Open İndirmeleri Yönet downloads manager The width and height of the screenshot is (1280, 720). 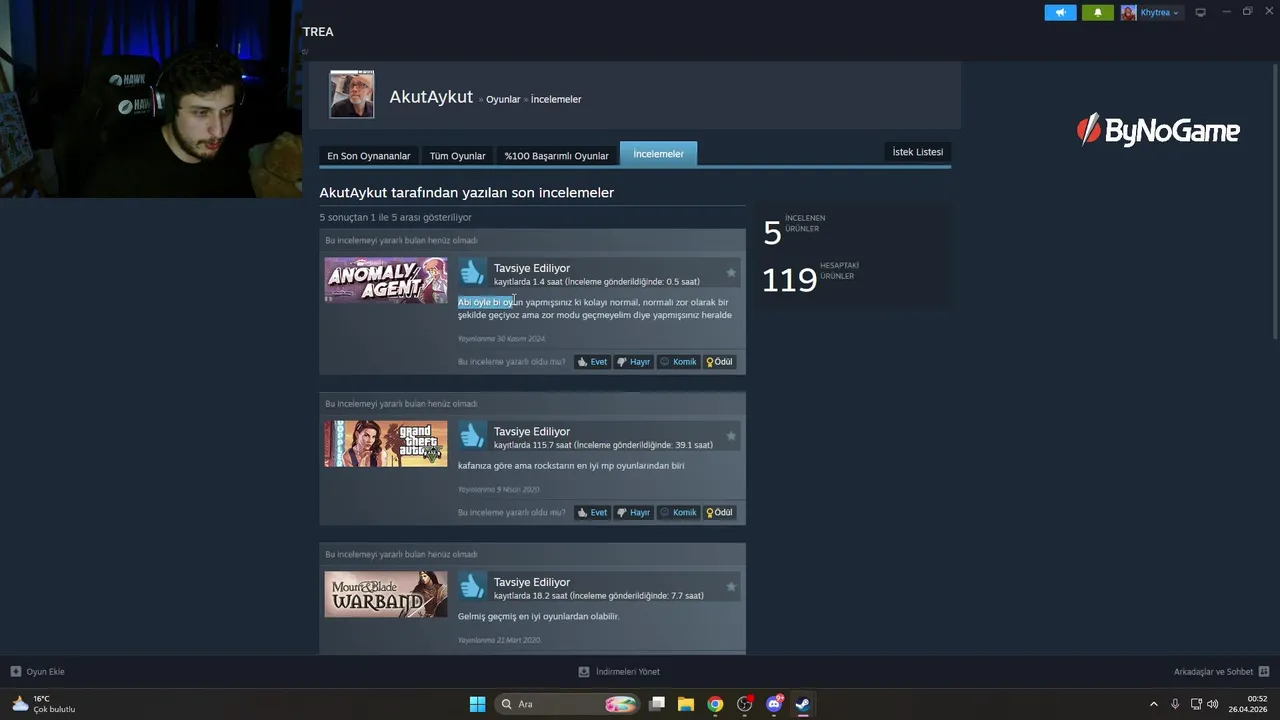619,672
